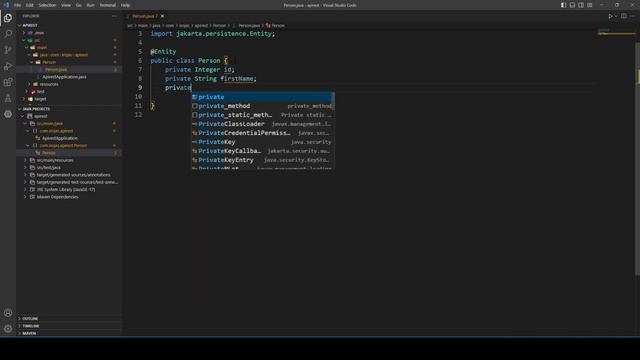Click the Split Editor Right icon
640x360 pixels.
click(x=624, y=16)
